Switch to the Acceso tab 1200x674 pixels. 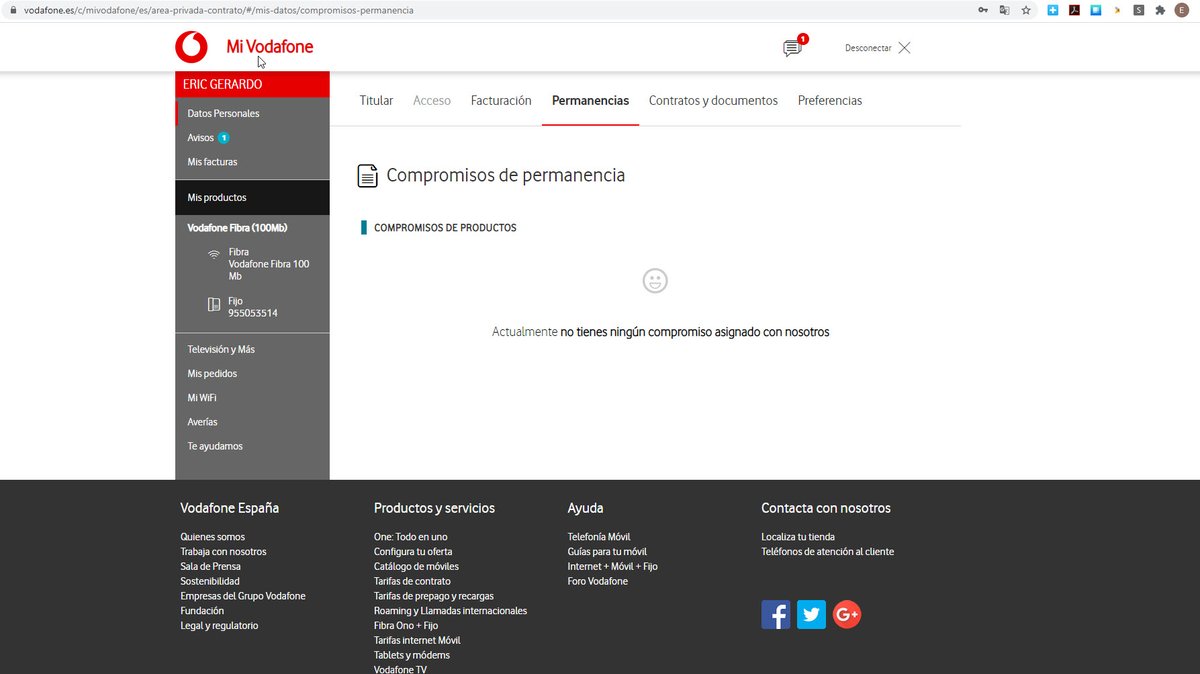click(432, 100)
